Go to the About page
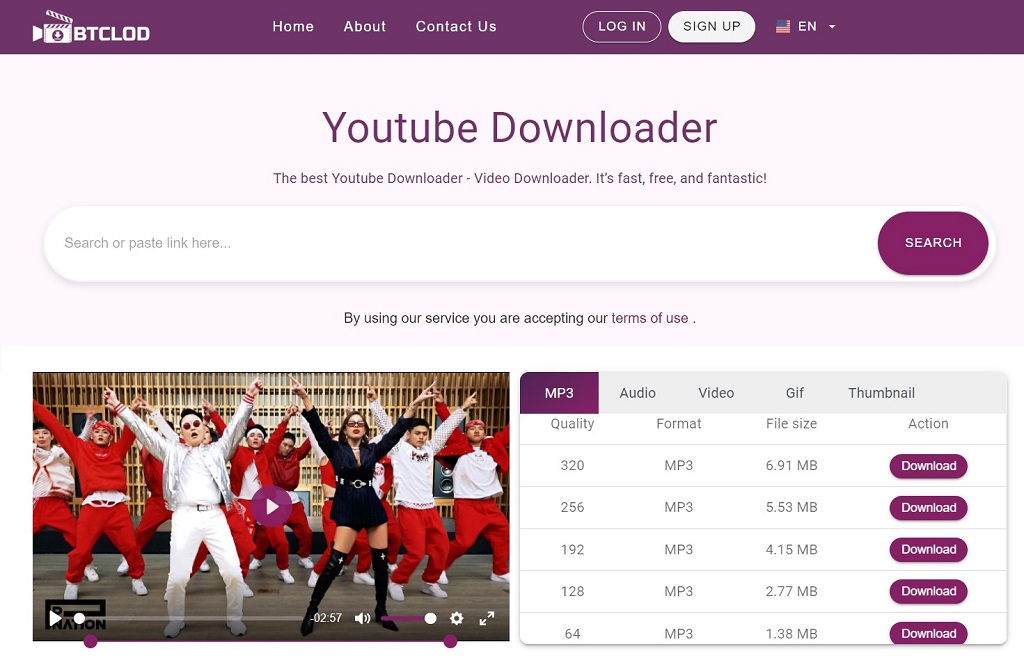 [365, 27]
